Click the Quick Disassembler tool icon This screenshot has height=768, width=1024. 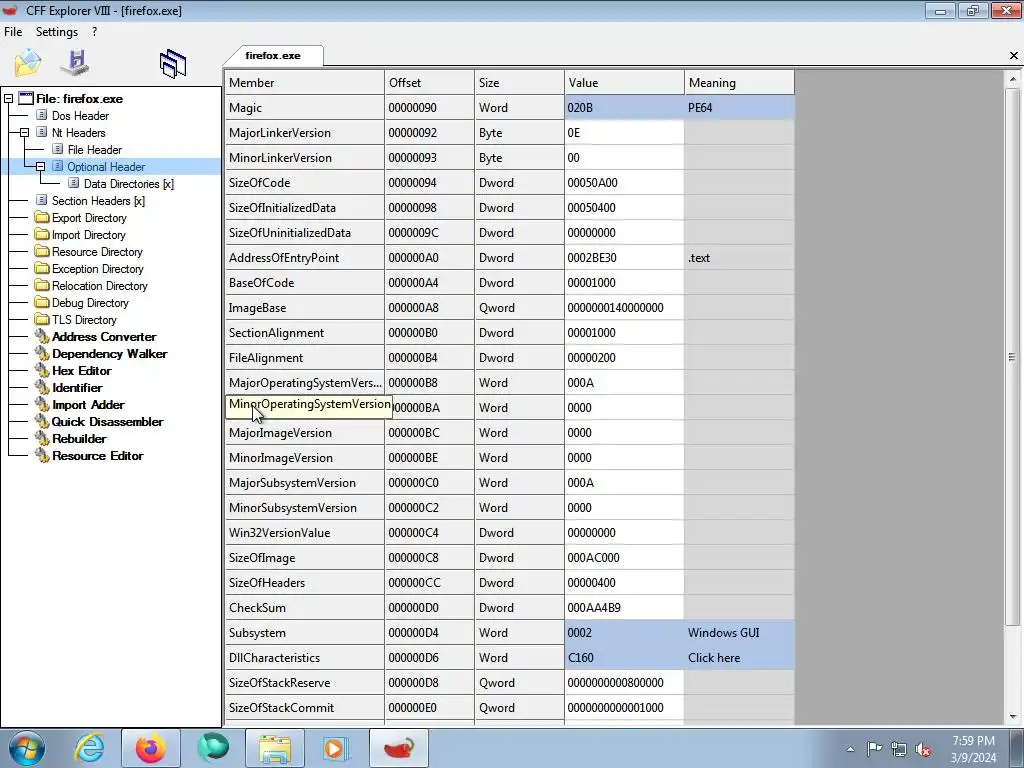point(42,421)
